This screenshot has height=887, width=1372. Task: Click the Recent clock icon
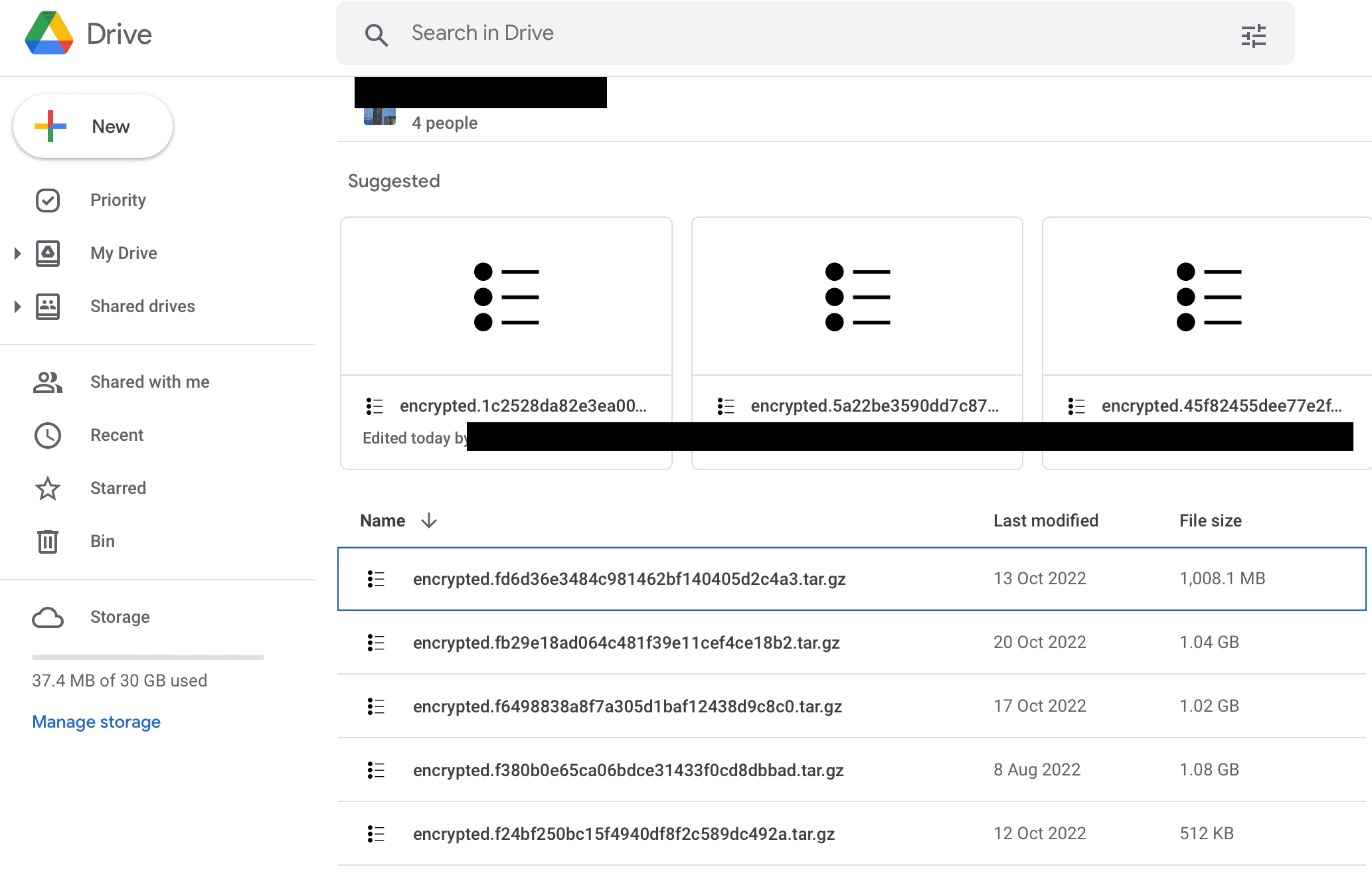point(48,436)
